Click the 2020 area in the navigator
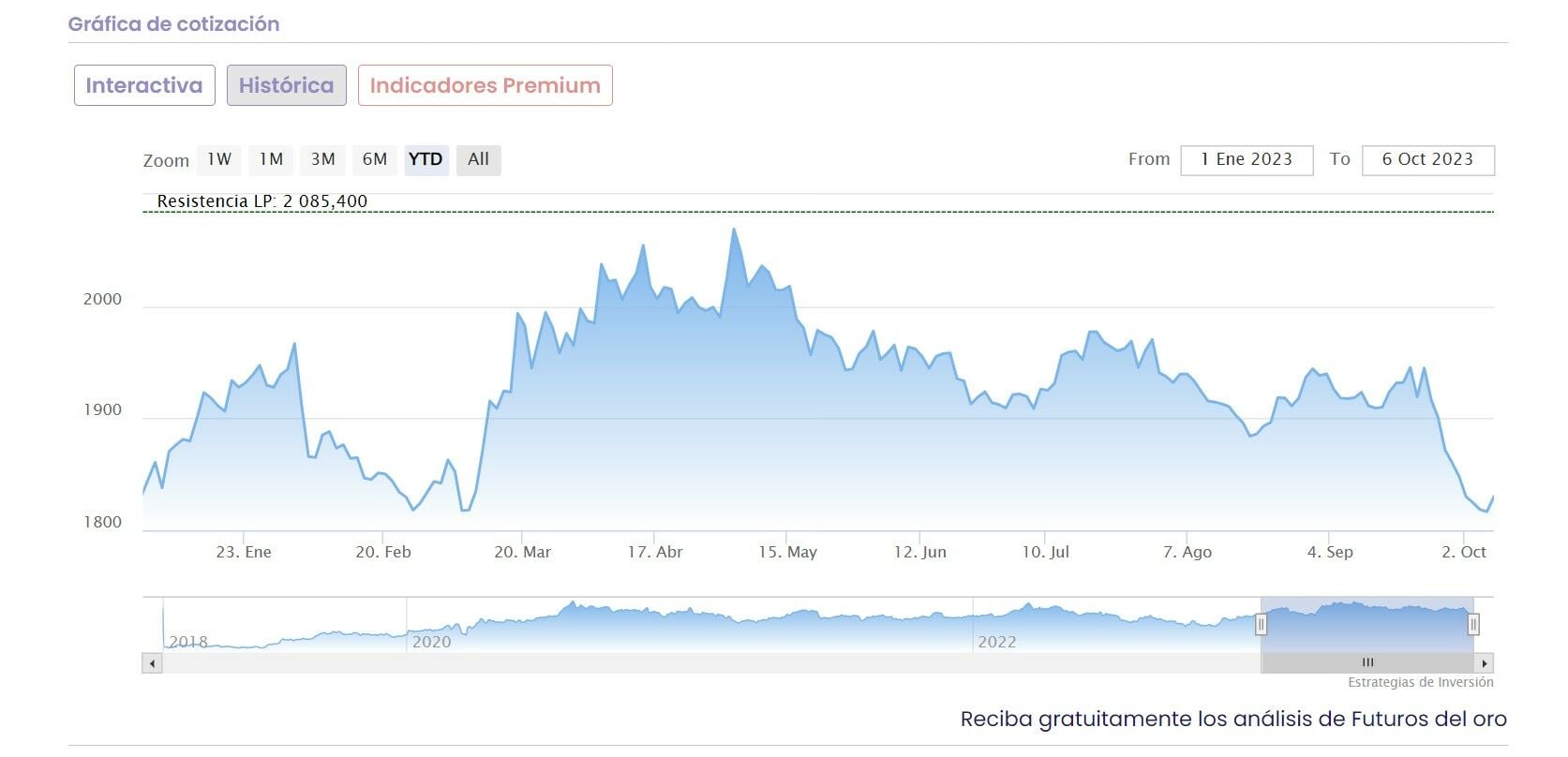Image resolution: width=1568 pixels, height=757 pixels. pos(431,642)
